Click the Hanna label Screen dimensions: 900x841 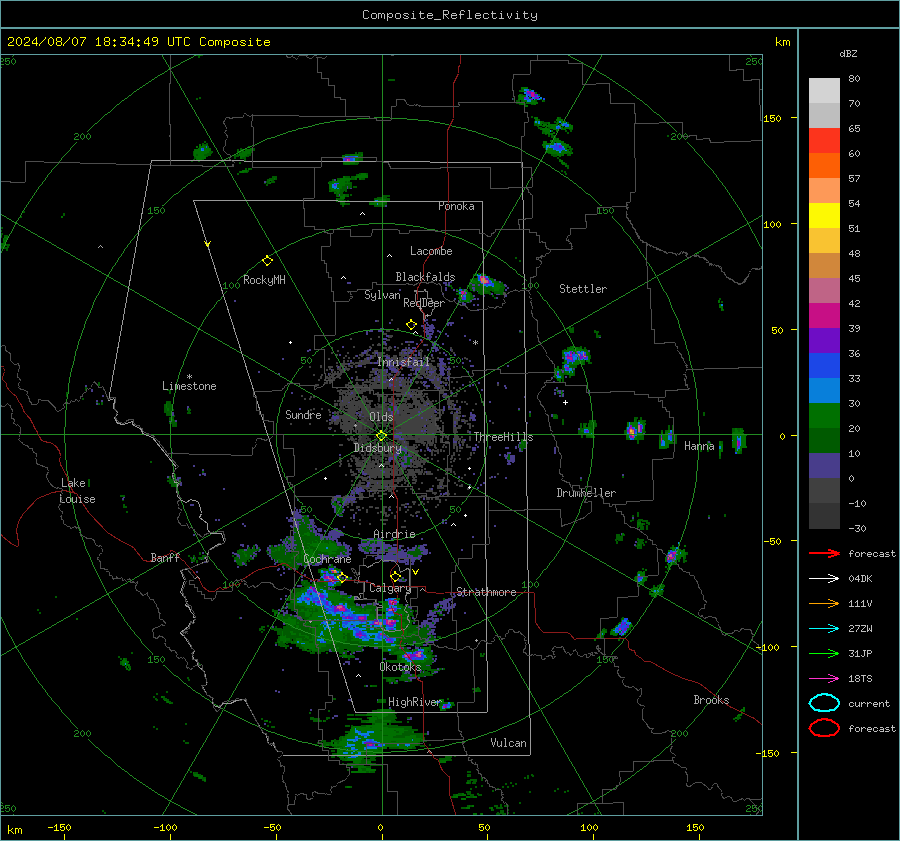[x=699, y=446]
